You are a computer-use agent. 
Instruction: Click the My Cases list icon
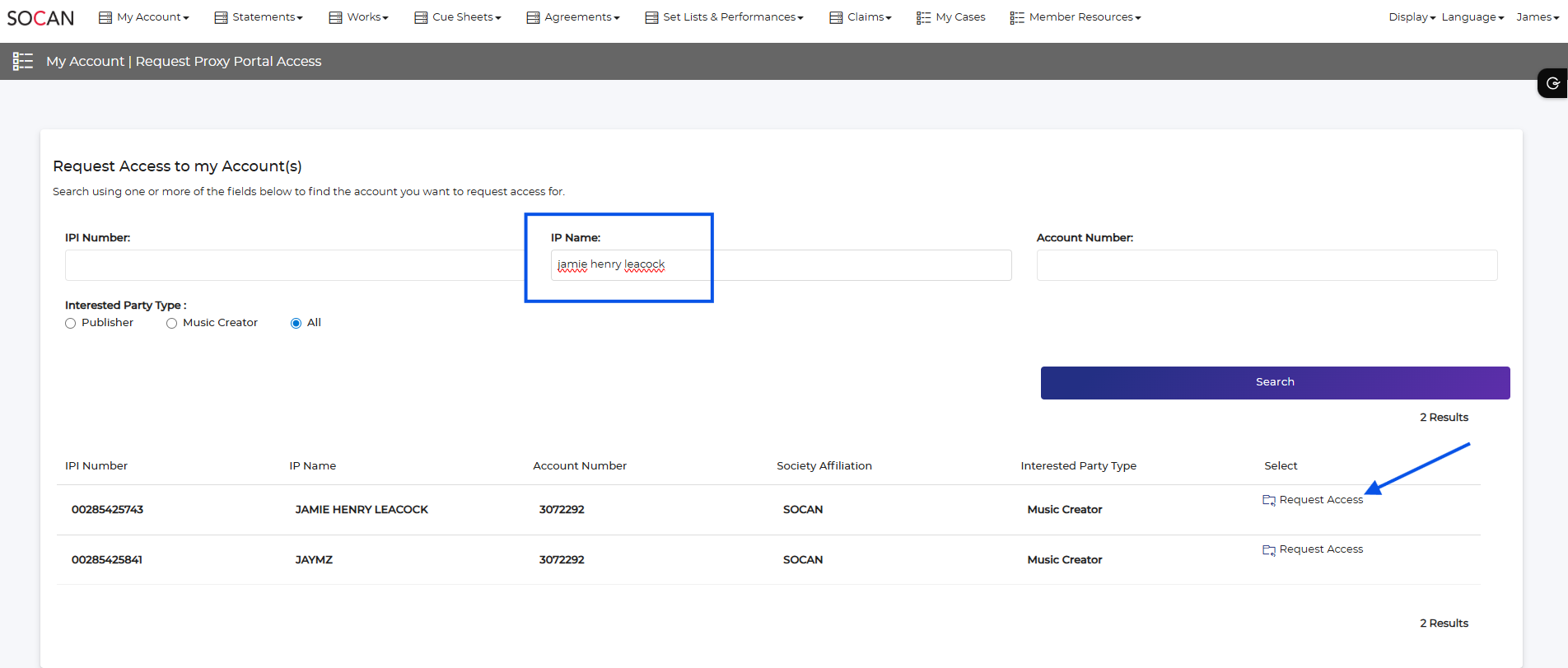(x=923, y=17)
